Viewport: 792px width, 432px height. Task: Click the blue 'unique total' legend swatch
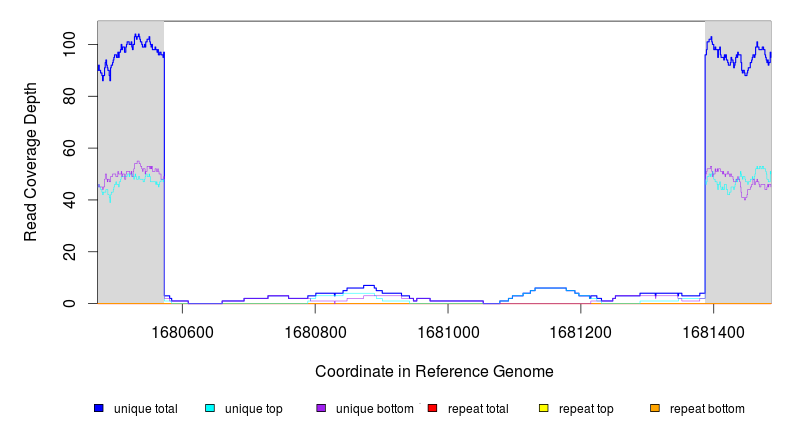99,409
